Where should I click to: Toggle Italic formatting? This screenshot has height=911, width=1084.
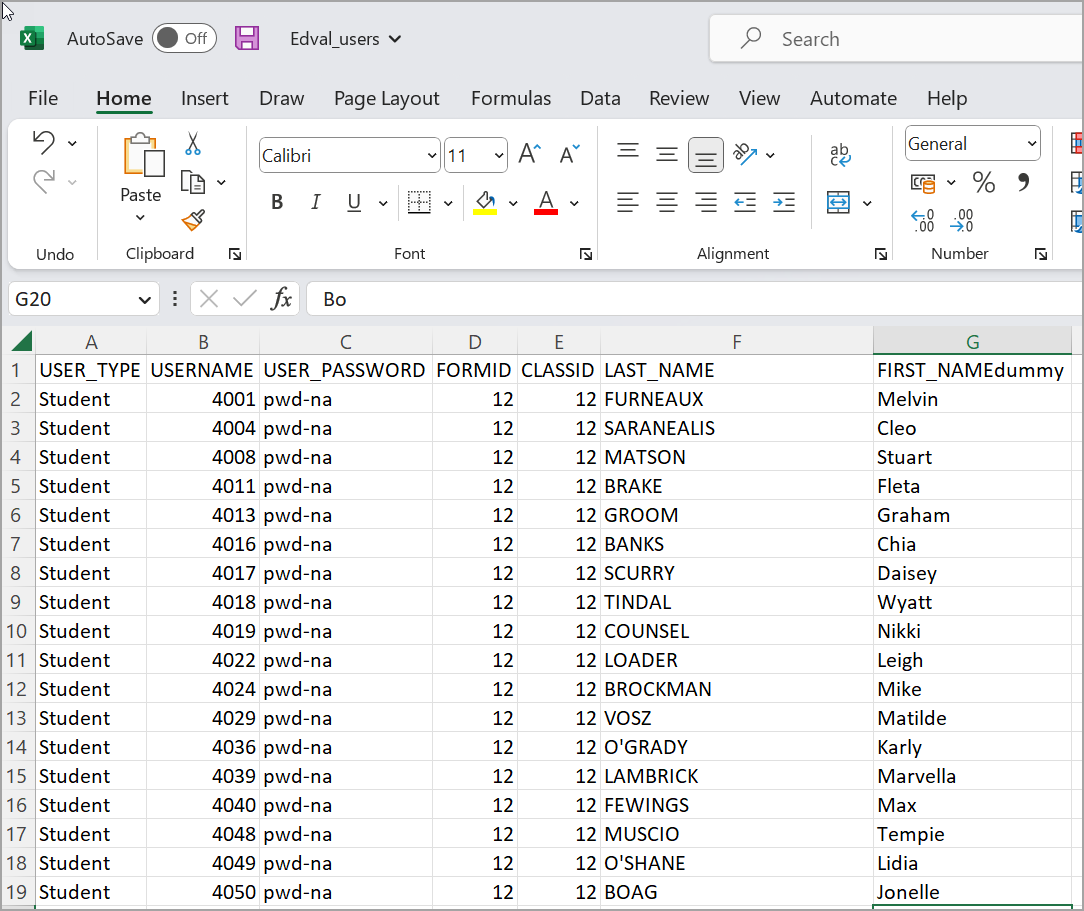tap(315, 203)
